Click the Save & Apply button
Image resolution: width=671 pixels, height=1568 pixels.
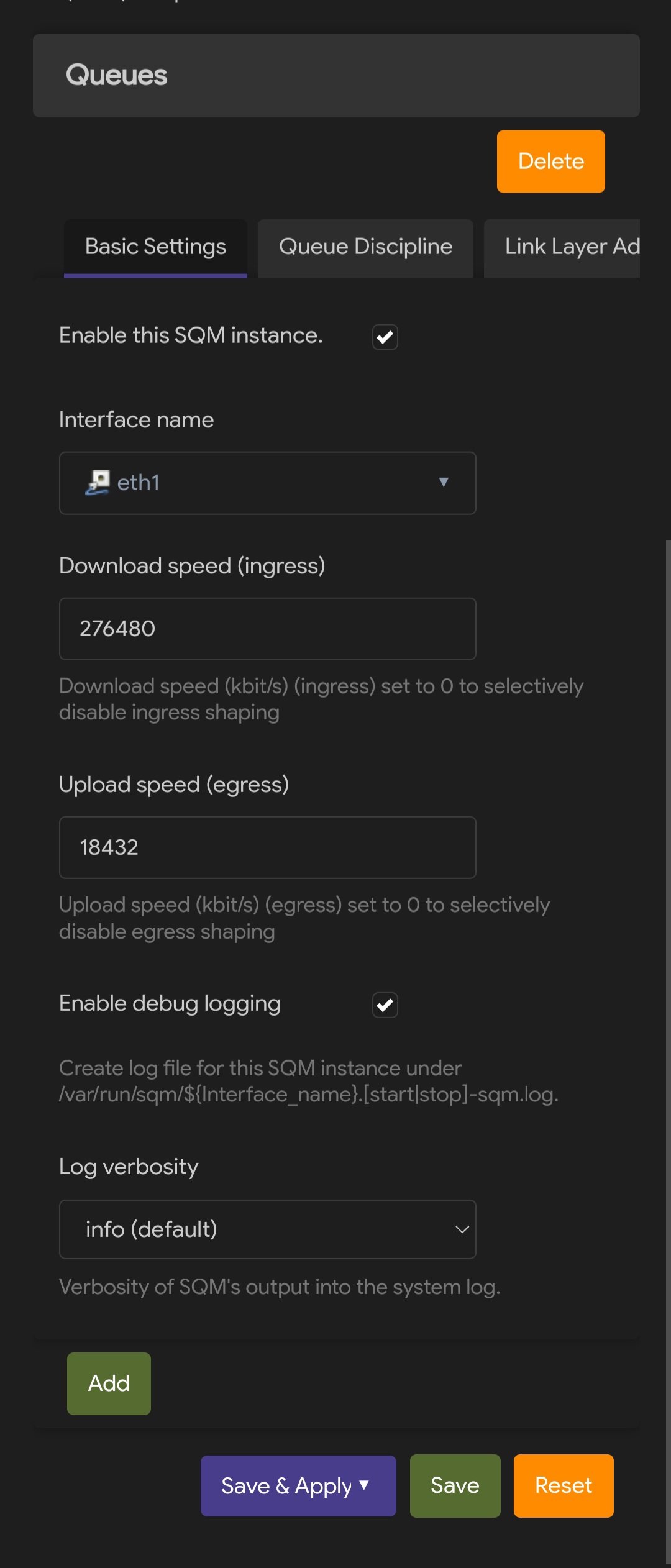(286, 1486)
